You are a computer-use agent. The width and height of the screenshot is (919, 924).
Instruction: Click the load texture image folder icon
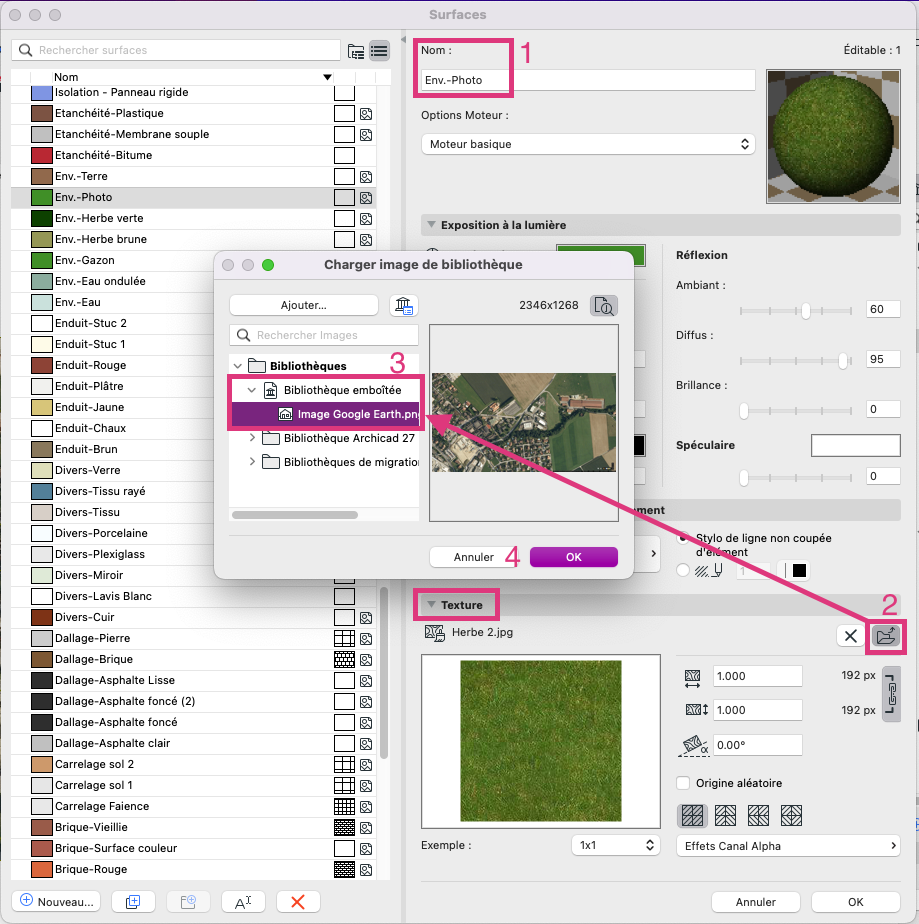click(x=886, y=636)
